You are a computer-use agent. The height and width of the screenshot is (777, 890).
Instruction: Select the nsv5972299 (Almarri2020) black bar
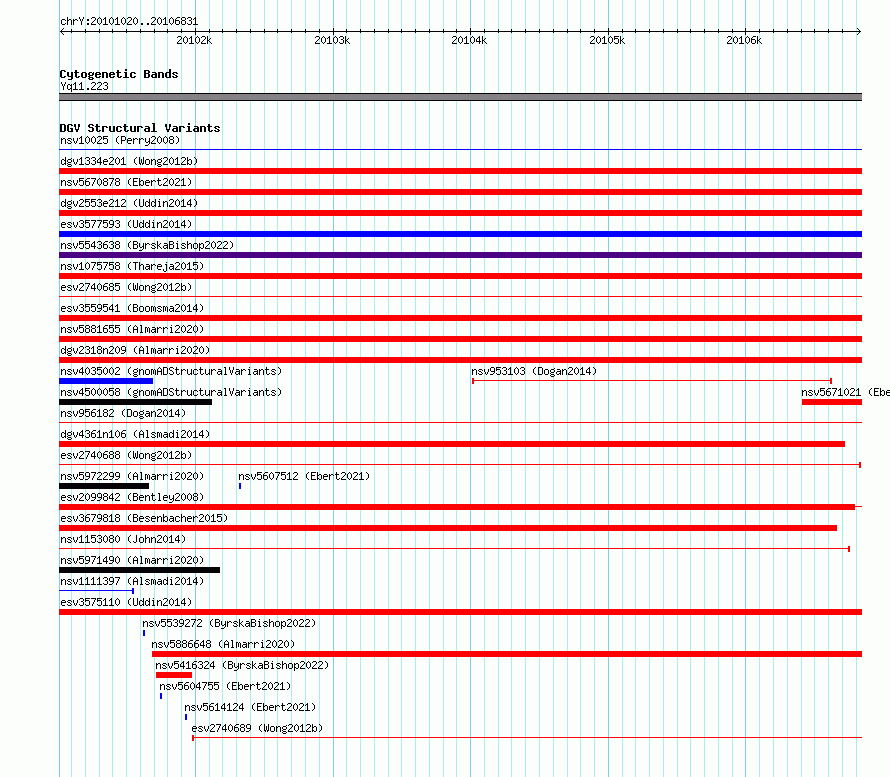coord(104,486)
